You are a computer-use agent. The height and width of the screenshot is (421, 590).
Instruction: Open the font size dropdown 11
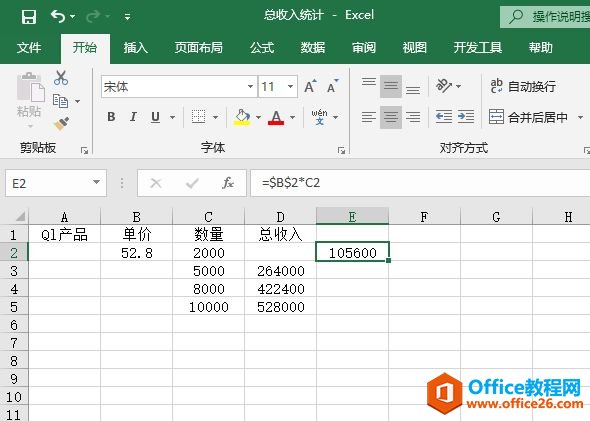pyautogui.click(x=290, y=87)
